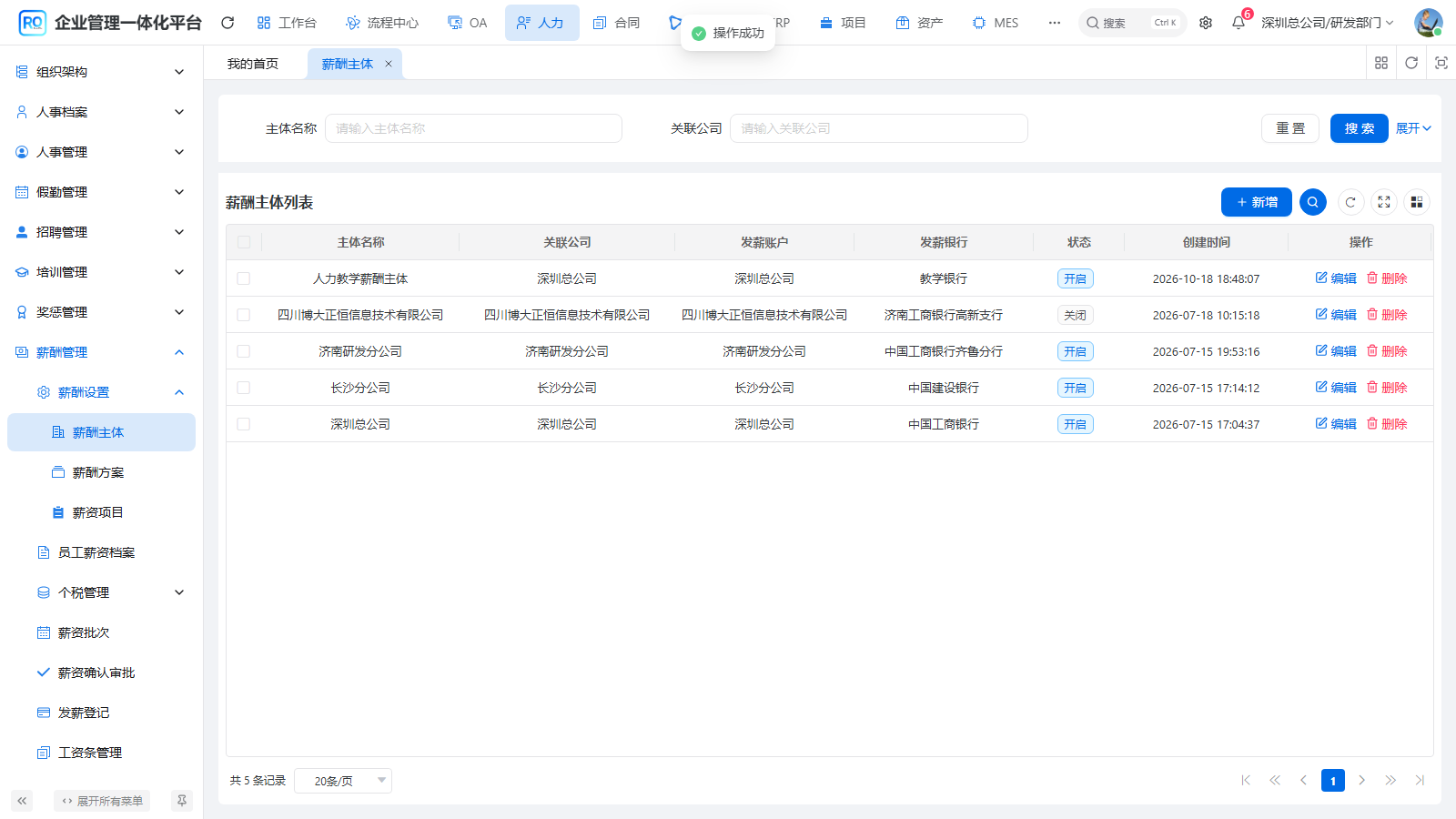This screenshot has height=819, width=1456.
Task: Open the more modules ellipsis icon
Action: pyautogui.click(x=1054, y=23)
